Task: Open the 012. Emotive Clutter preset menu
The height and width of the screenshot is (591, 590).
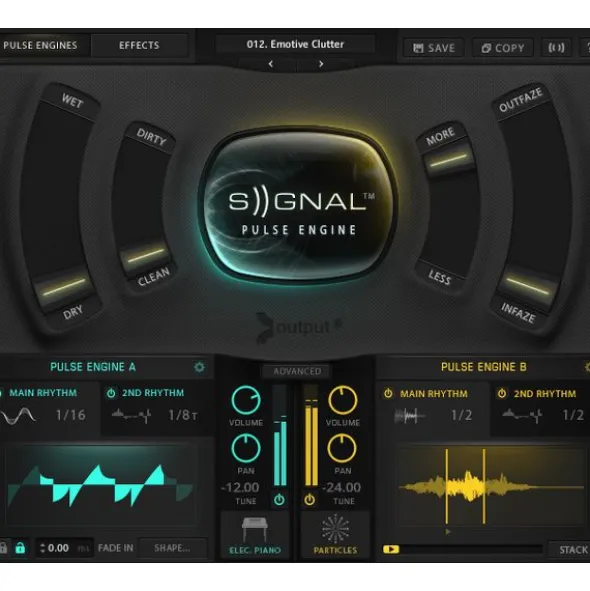Action: click(x=295, y=44)
